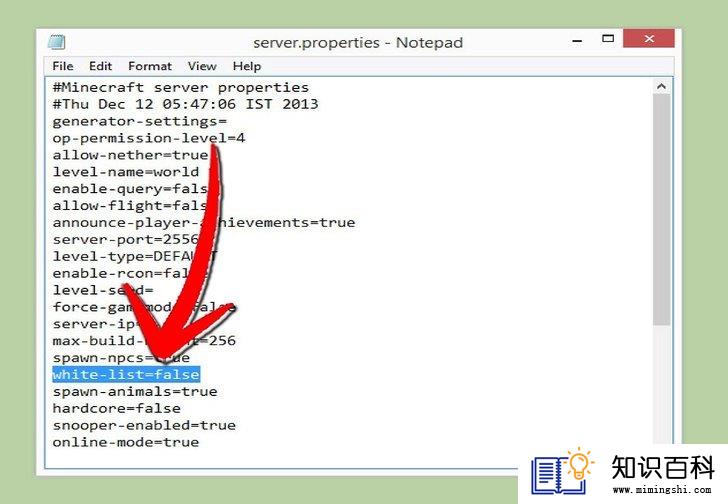Screen dimensions: 728x504
Task: Click the vertical scrollbar thumb
Action: pos(661,210)
